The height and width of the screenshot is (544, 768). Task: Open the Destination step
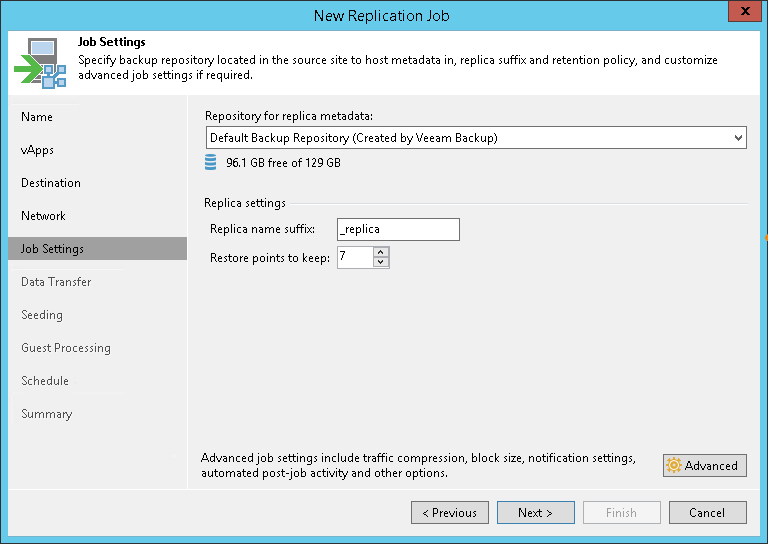click(x=51, y=183)
